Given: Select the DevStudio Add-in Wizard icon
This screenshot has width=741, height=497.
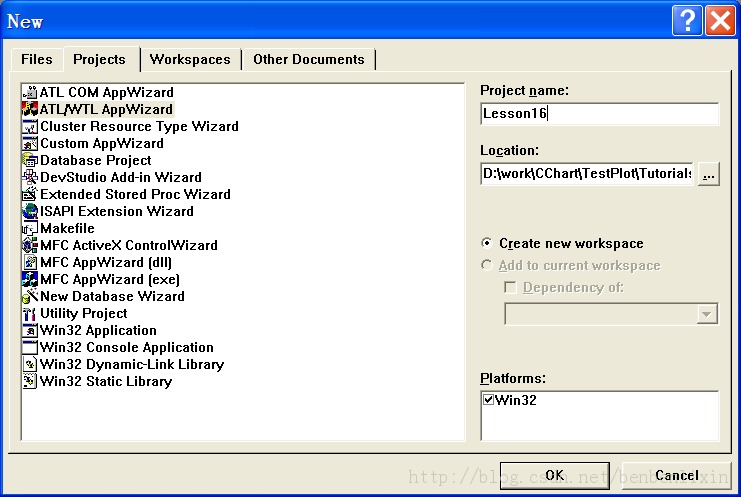Looking at the screenshot, I should tap(30, 177).
